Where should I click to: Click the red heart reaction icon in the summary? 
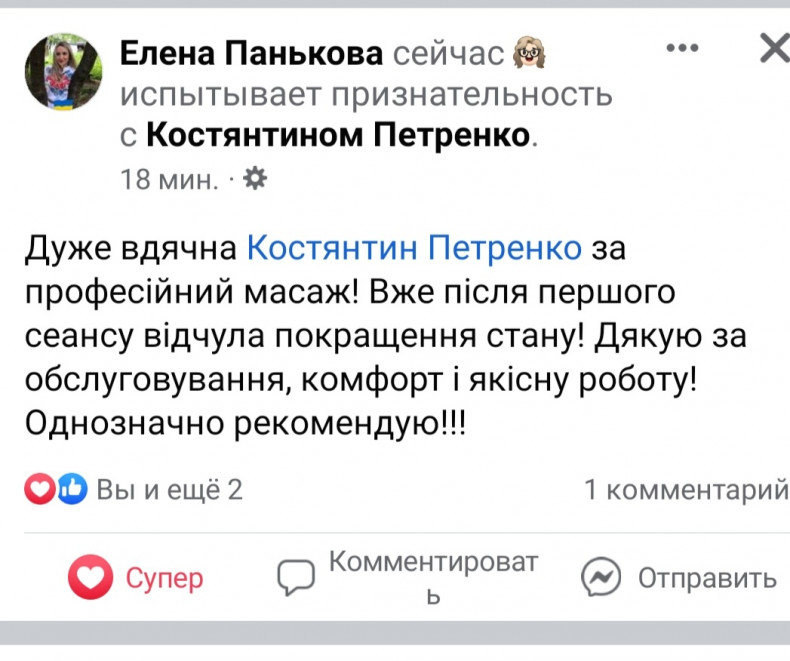coord(39,489)
